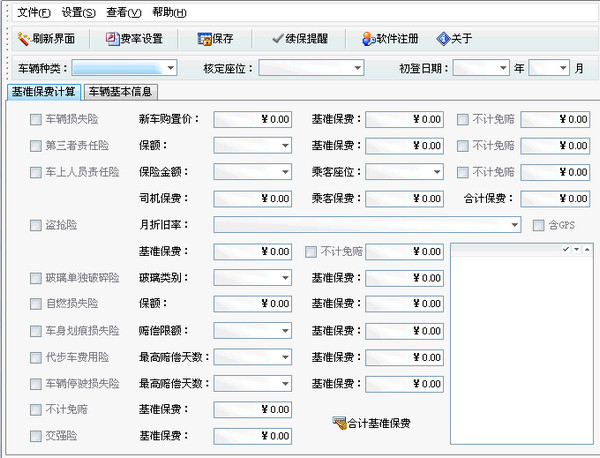Open the 核定座位 dropdown
Viewport: 600px width, 458px height.
tap(357, 69)
